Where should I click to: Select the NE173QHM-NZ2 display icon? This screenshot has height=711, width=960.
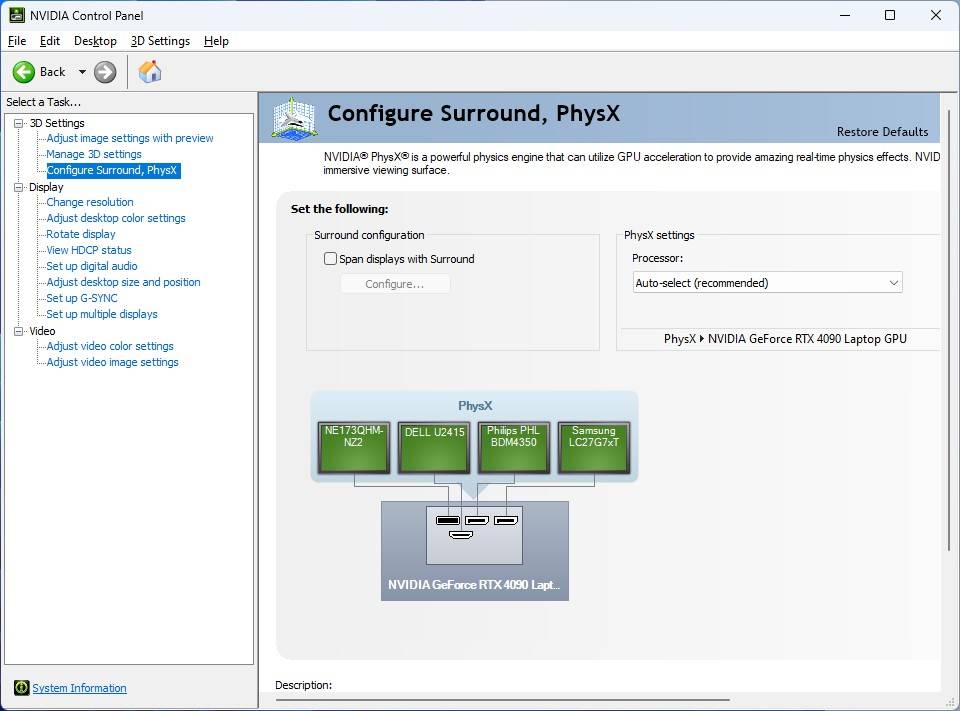pos(354,447)
